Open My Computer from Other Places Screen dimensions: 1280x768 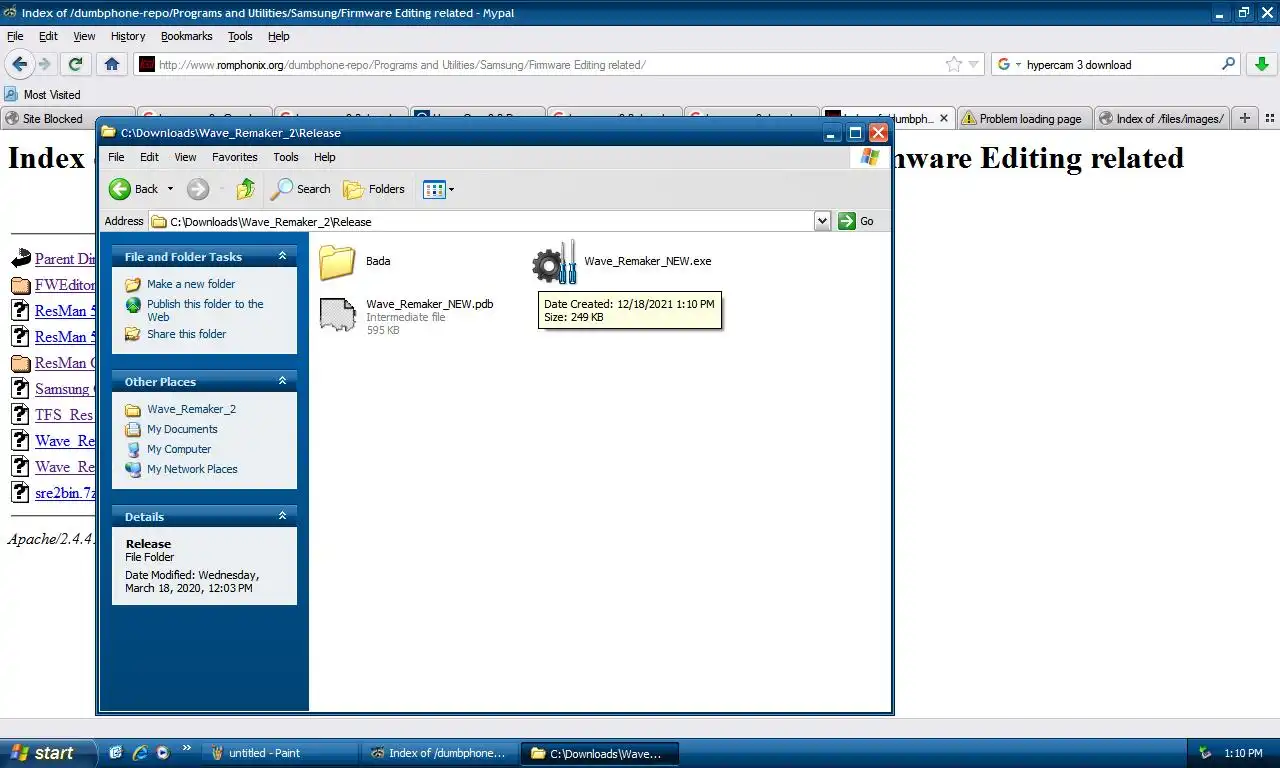click(x=179, y=449)
